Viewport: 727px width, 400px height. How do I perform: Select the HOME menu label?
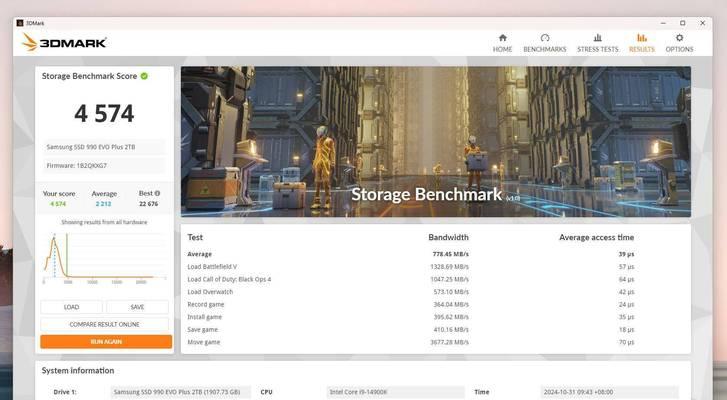(x=503, y=49)
